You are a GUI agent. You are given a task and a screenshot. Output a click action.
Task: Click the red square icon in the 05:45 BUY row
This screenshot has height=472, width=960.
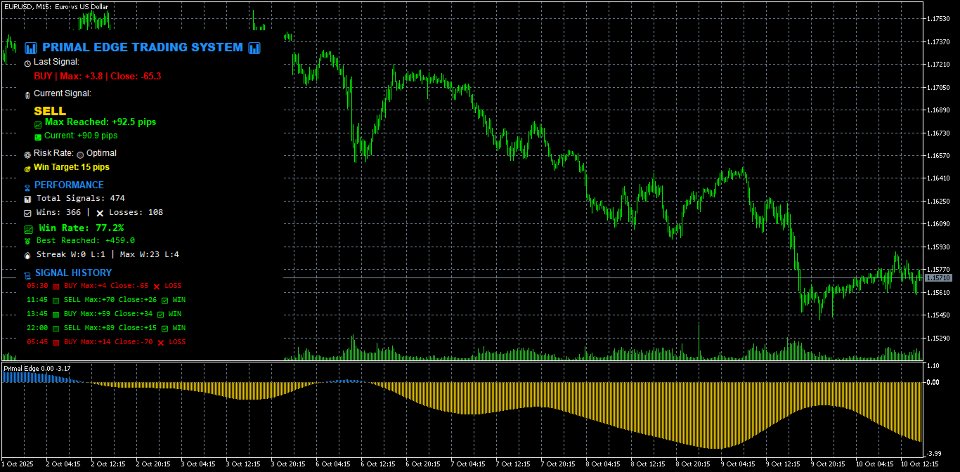pyautogui.click(x=56, y=343)
